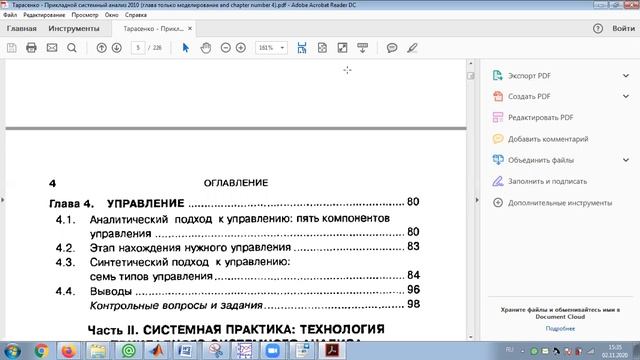Click the page number input field
The width and height of the screenshot is (640, 360).
pos(138,48)
